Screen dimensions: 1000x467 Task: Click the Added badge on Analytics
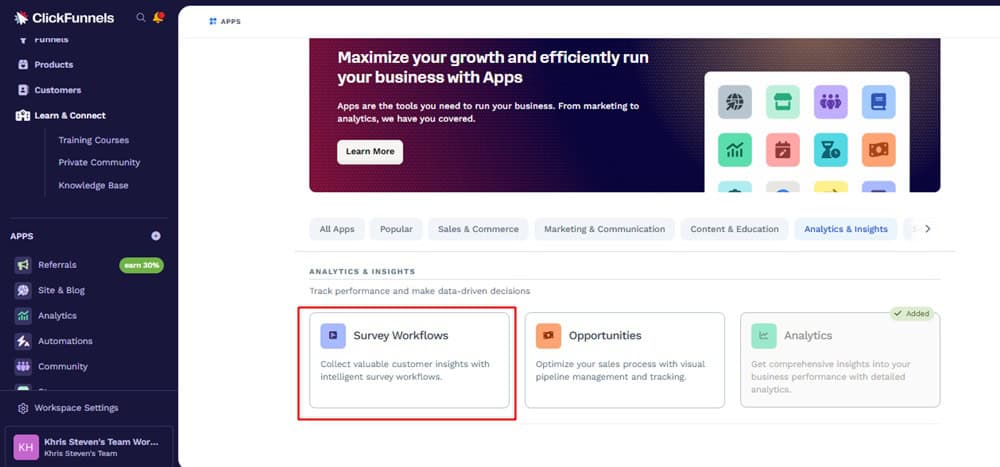(x=912, y=314)
